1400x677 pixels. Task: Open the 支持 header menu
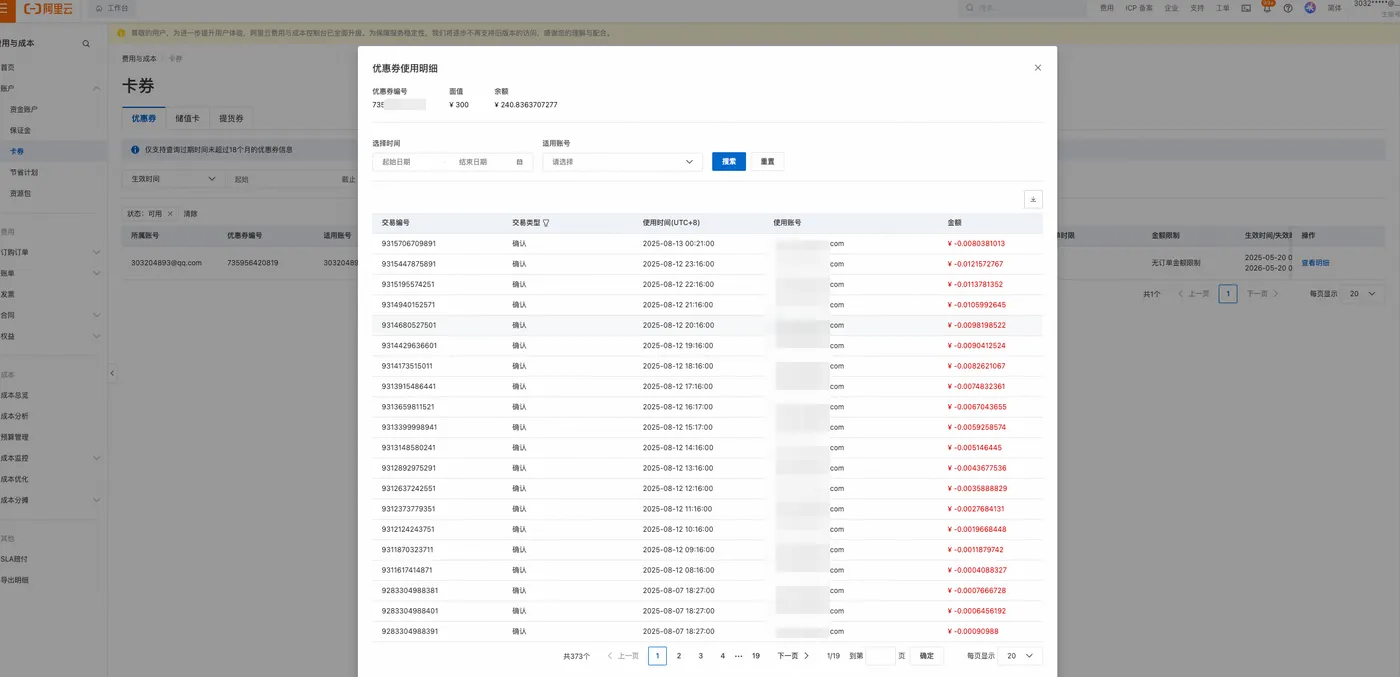1197,7
